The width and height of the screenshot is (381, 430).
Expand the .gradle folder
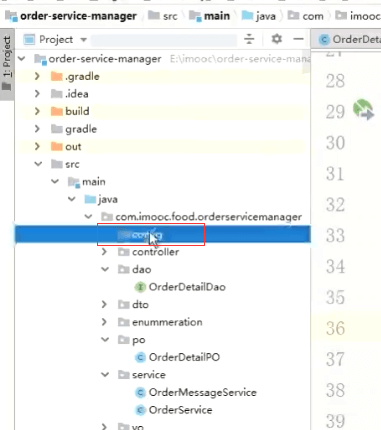tap(37, 76)
